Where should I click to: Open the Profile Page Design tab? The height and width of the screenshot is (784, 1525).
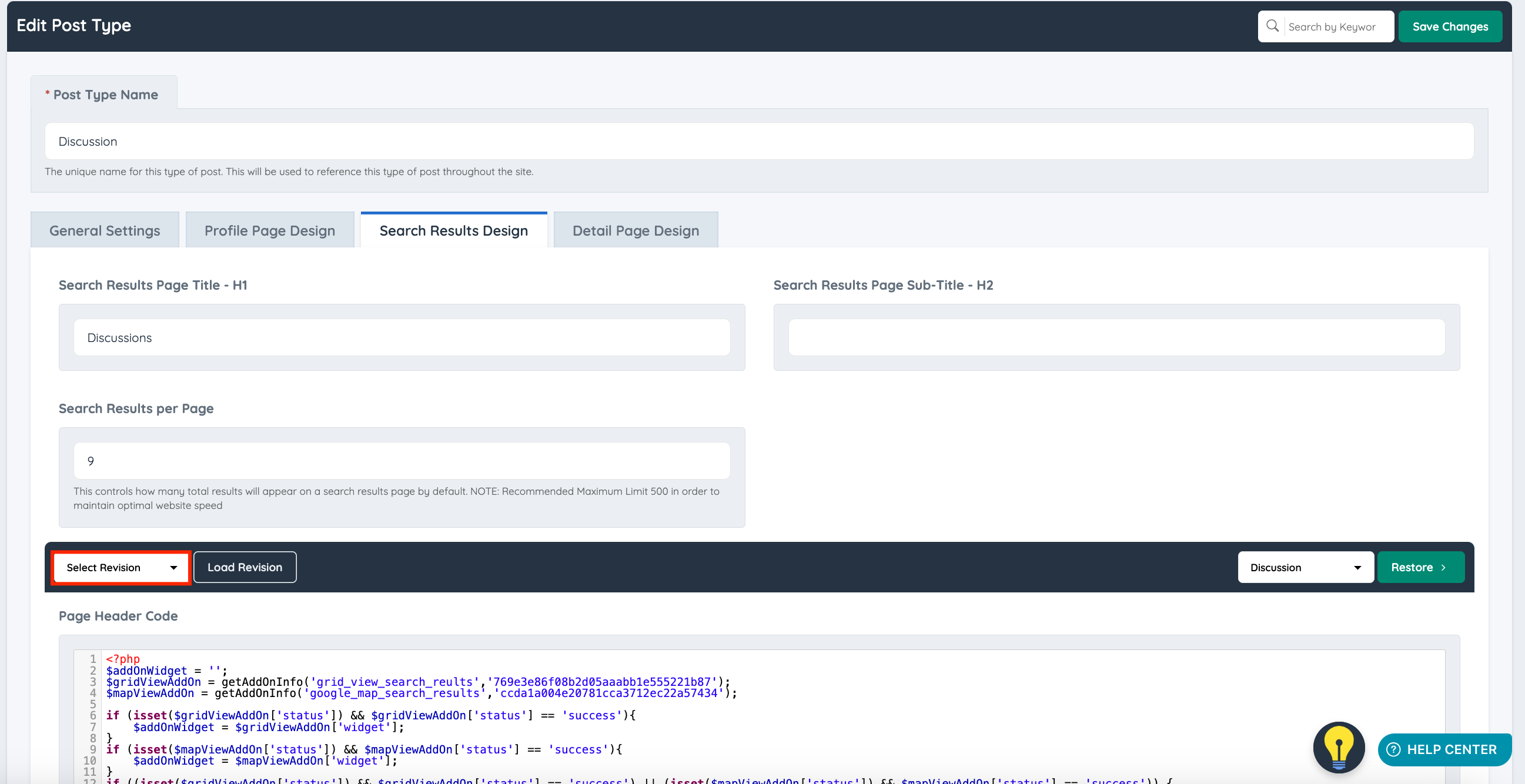point(269,231)
